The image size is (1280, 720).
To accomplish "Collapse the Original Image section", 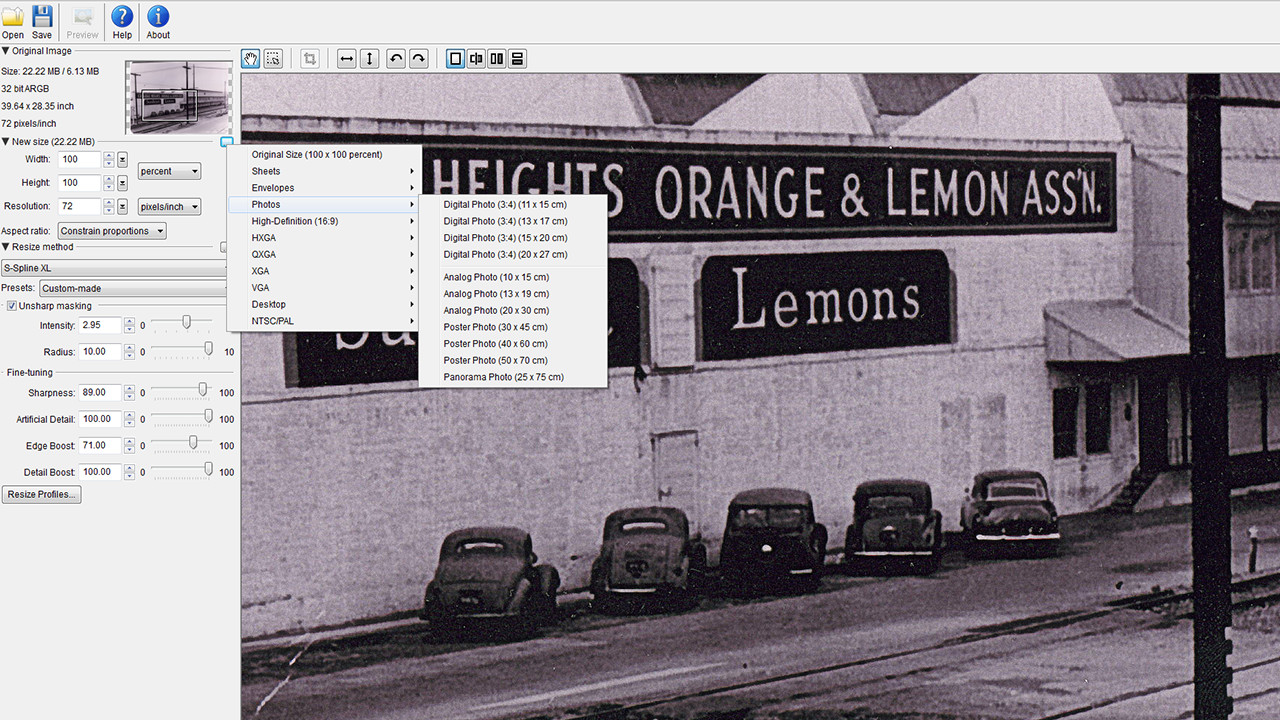I will click(5, 51).
